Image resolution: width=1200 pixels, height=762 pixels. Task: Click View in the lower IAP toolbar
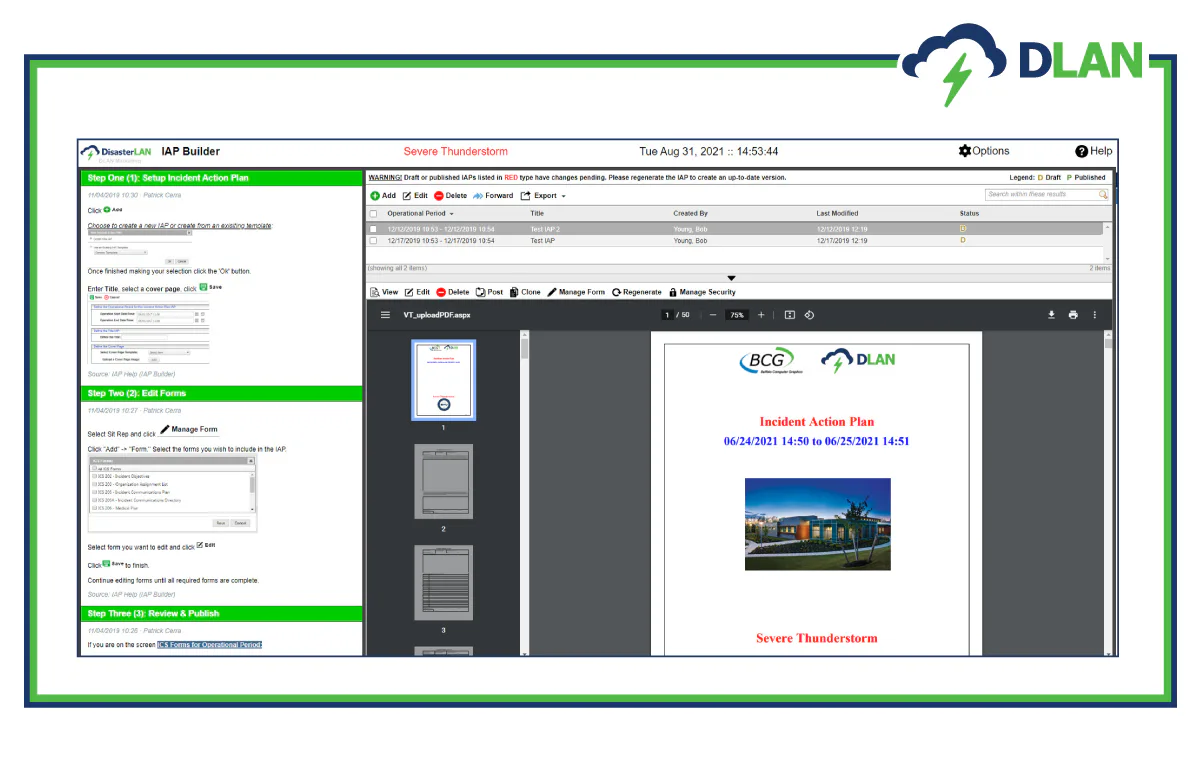coord(384,292)
